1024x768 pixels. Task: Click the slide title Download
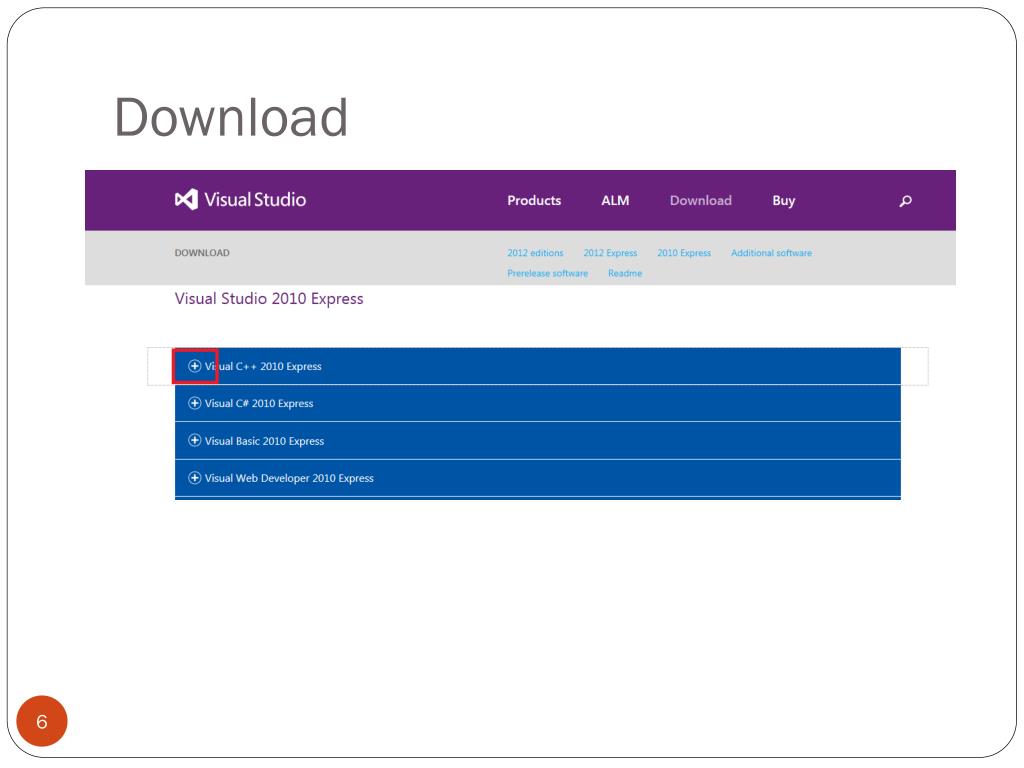[x=231, y=118]
